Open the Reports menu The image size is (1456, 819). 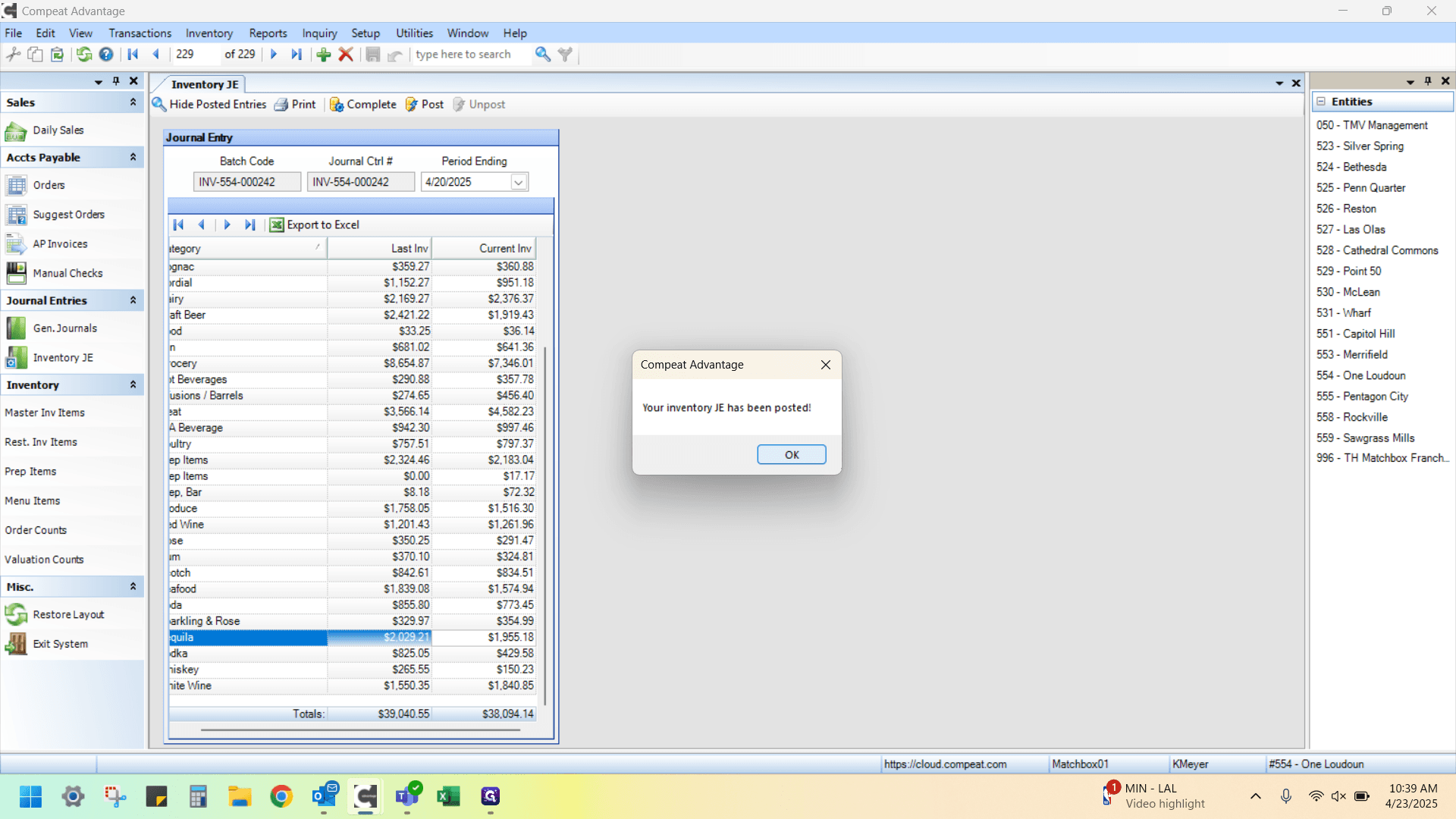[268, 33]
